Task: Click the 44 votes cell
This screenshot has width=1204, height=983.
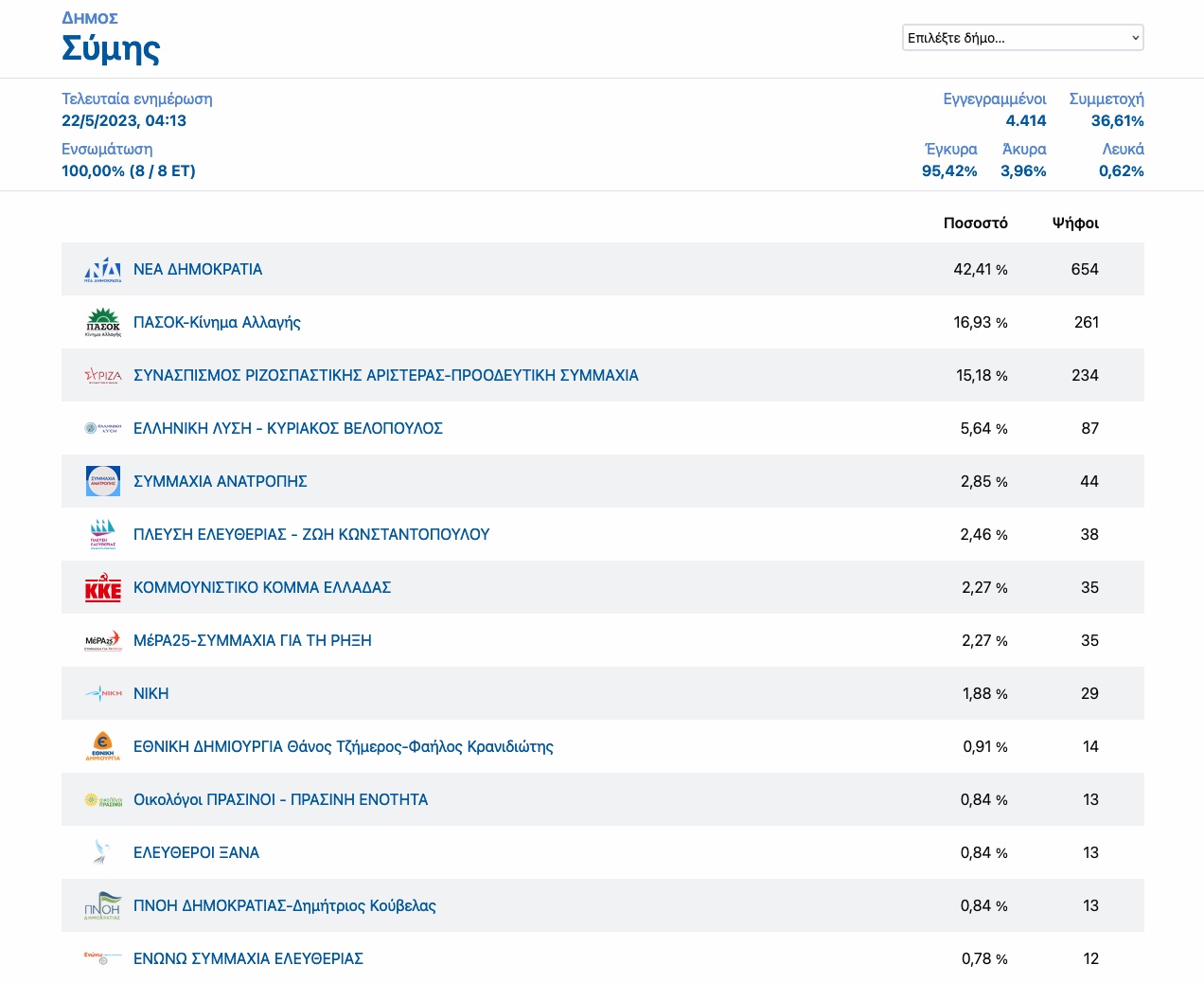Action: click(x=1089, y=481)
